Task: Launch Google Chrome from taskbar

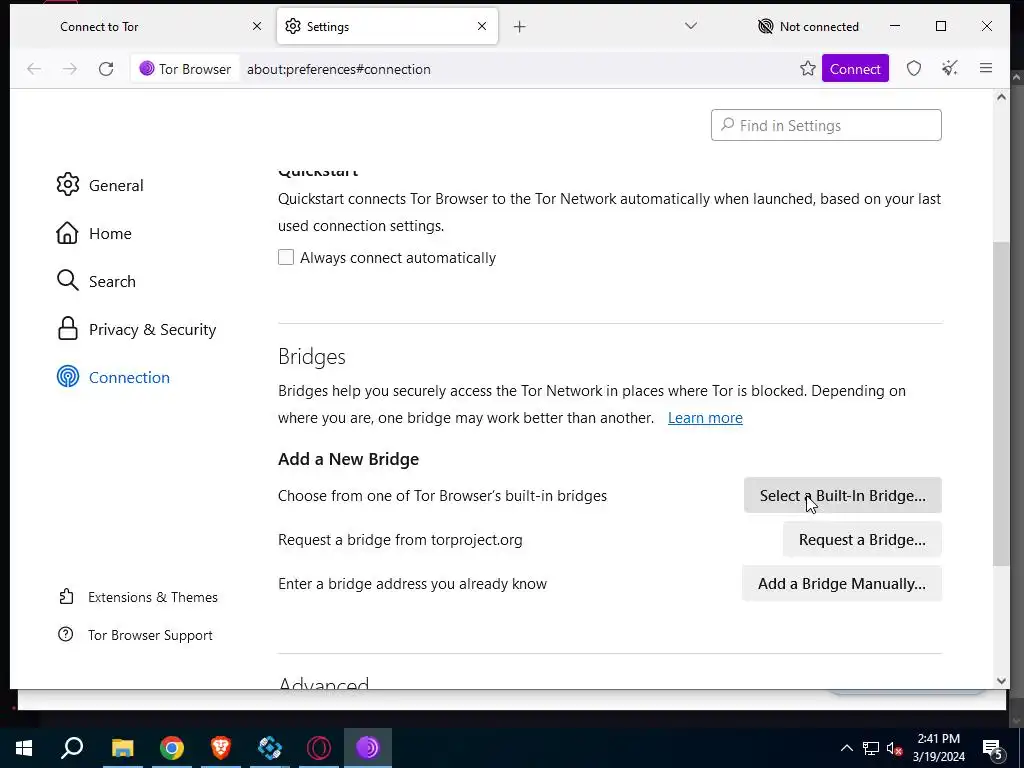Action: (172, 748)
